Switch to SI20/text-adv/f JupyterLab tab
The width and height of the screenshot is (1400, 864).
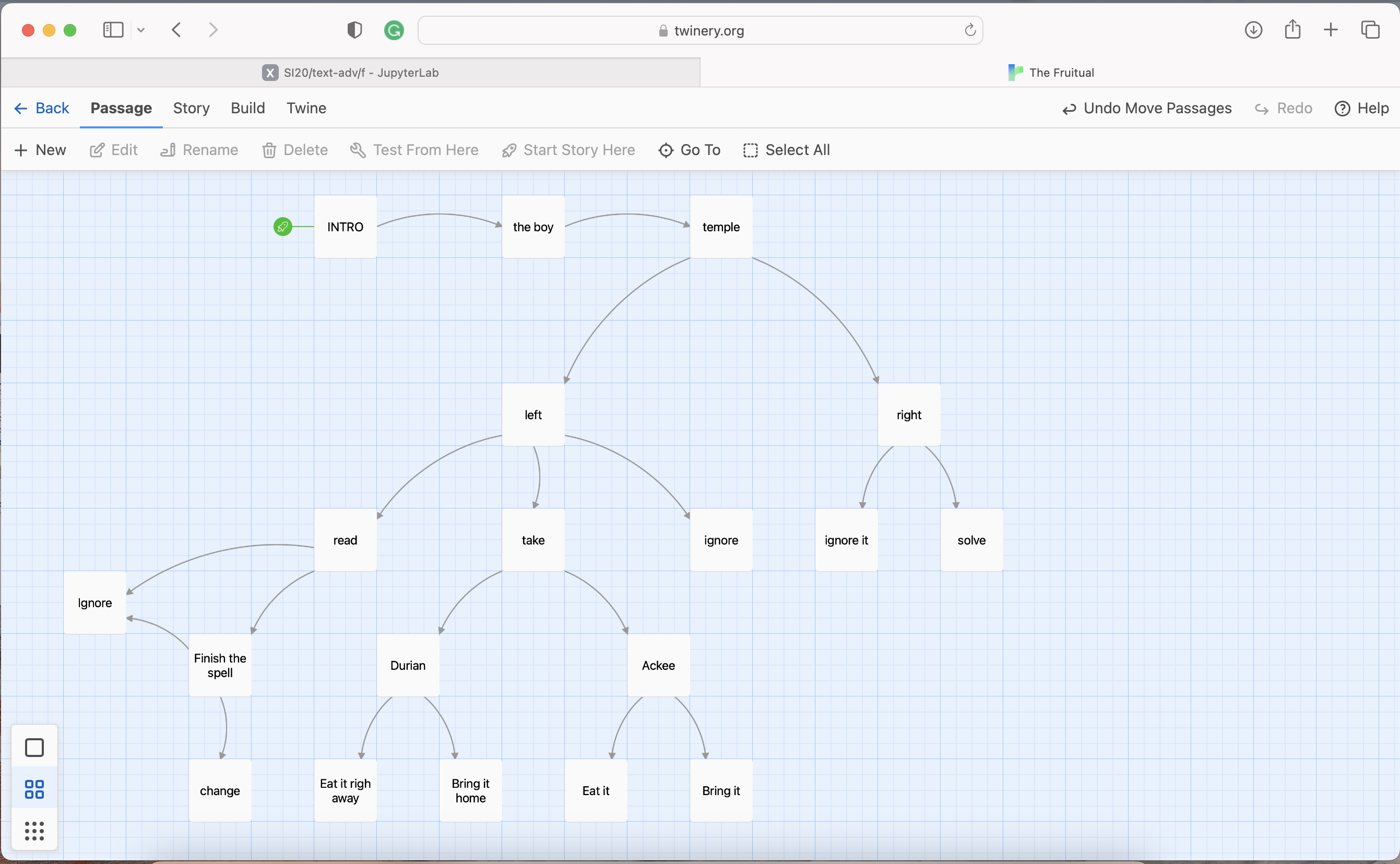351,73
